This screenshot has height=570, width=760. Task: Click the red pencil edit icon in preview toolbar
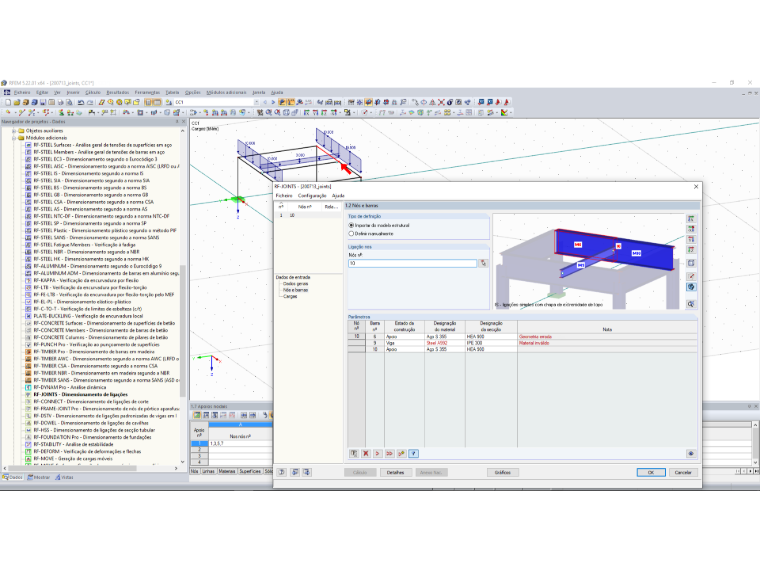[691, 276]
